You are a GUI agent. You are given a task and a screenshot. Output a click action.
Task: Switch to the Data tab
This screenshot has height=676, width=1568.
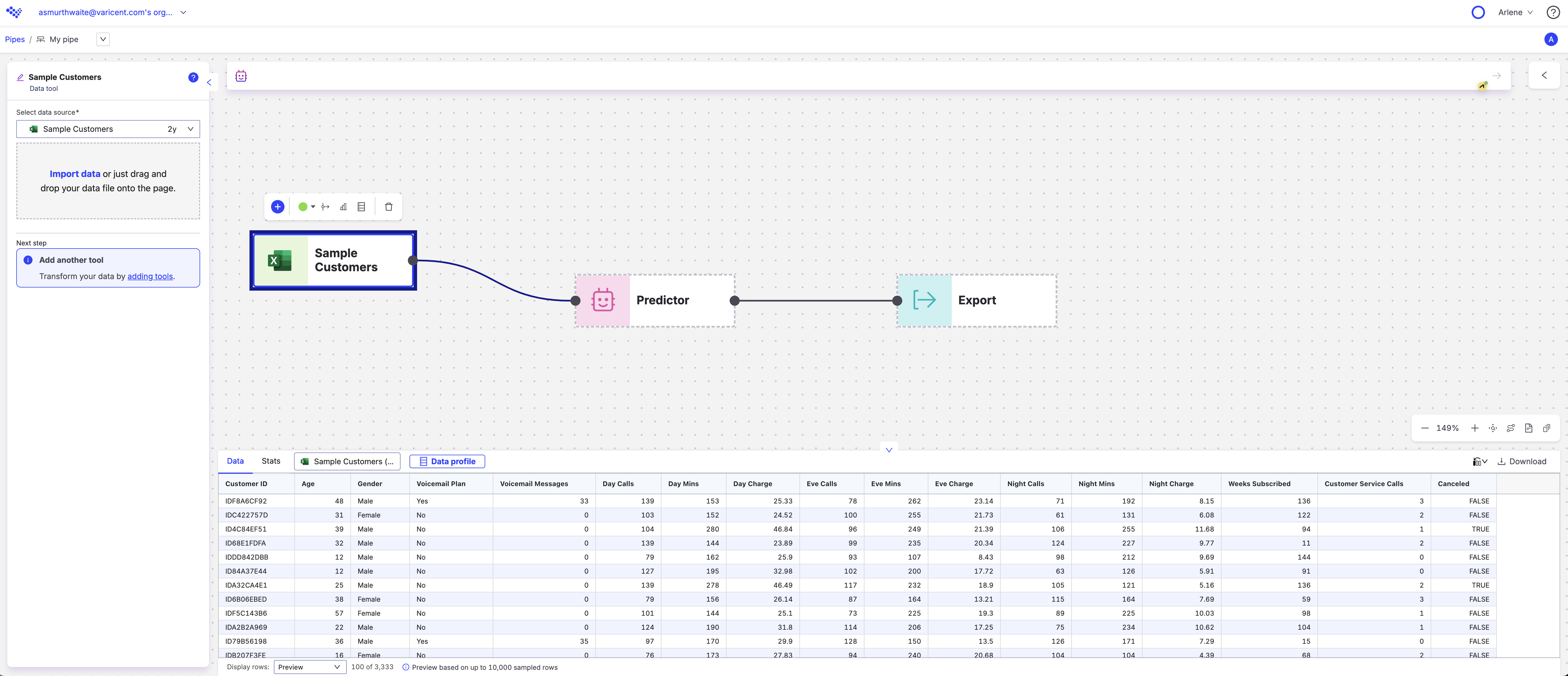(x=235, y=461)
